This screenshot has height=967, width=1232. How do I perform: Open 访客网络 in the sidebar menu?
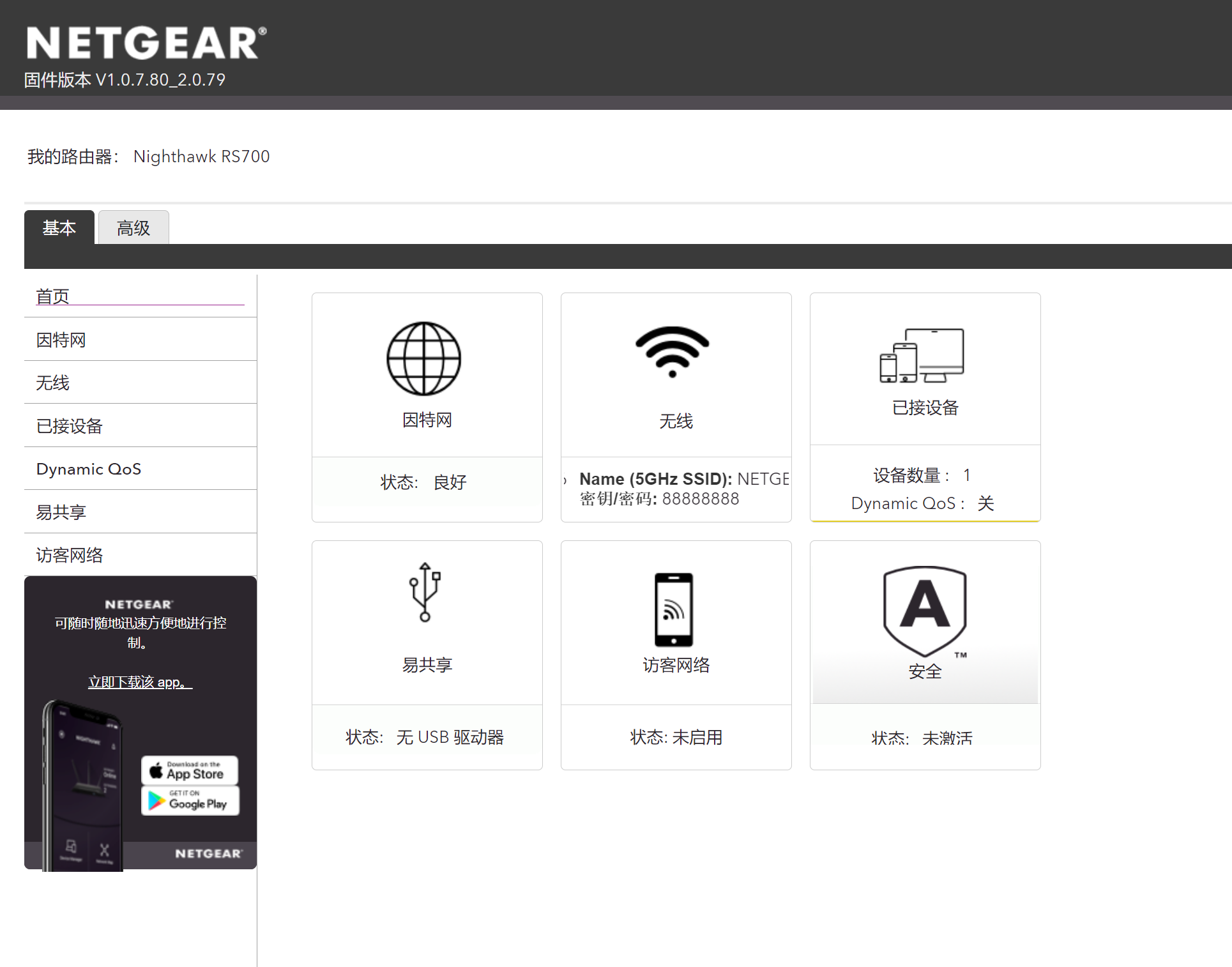coord(141,555)
